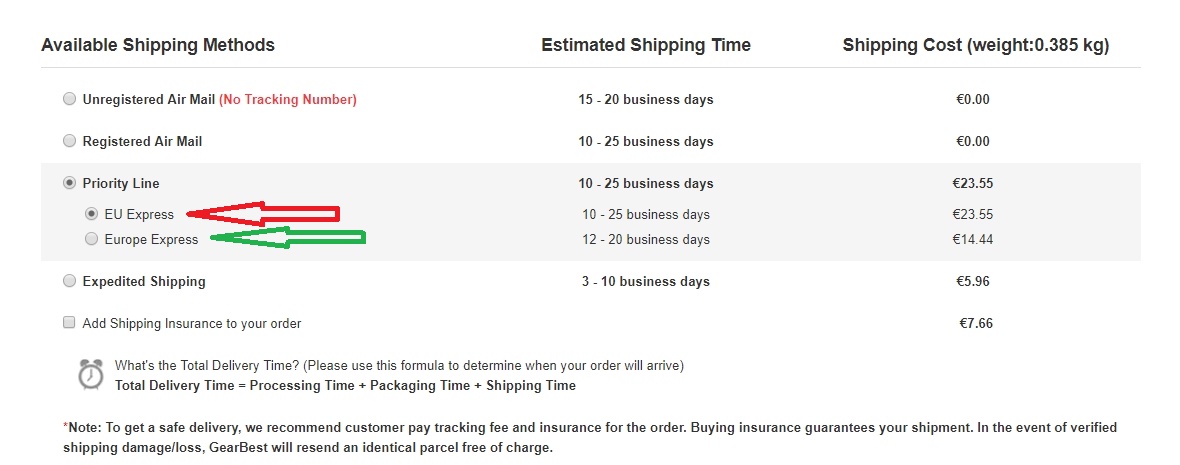Click the Europe Express label text

tap(151, 239)
